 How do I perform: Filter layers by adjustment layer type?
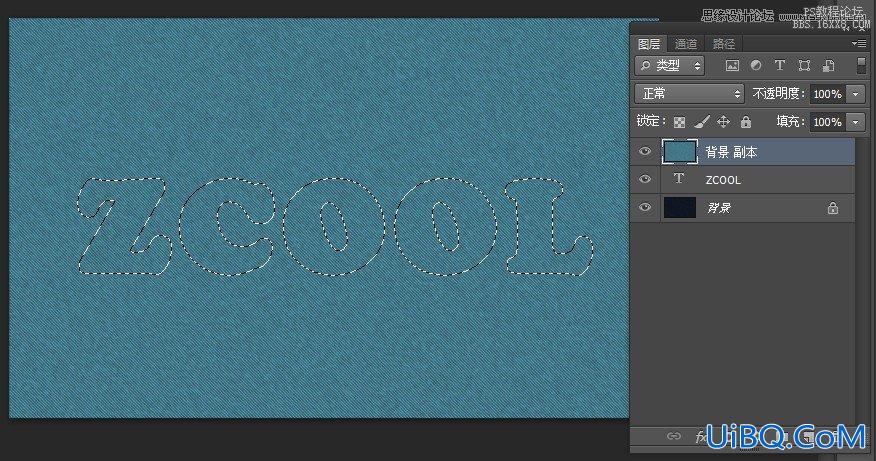click(756, 66)
